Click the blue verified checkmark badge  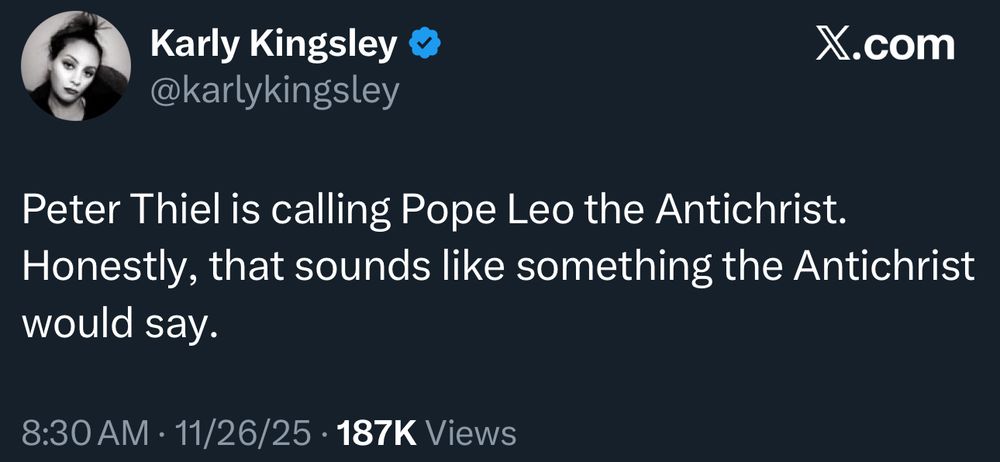point(424,44)
